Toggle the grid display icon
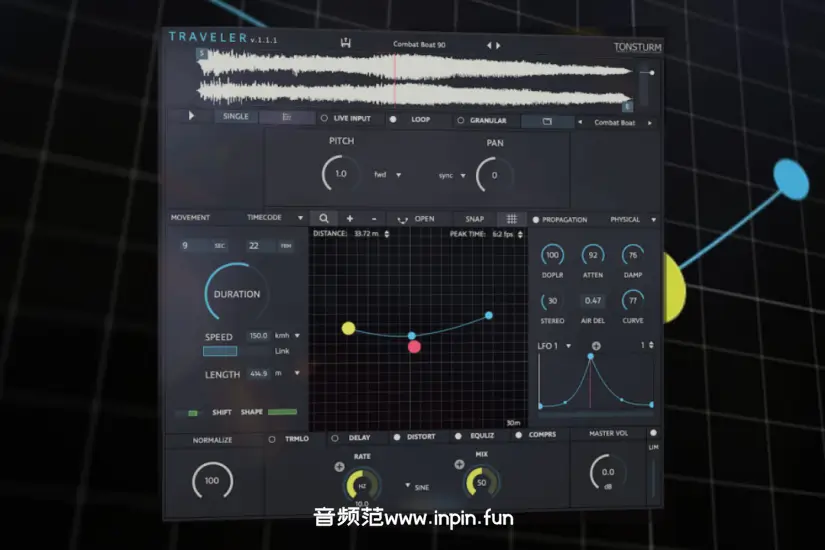 click(511, 219)
